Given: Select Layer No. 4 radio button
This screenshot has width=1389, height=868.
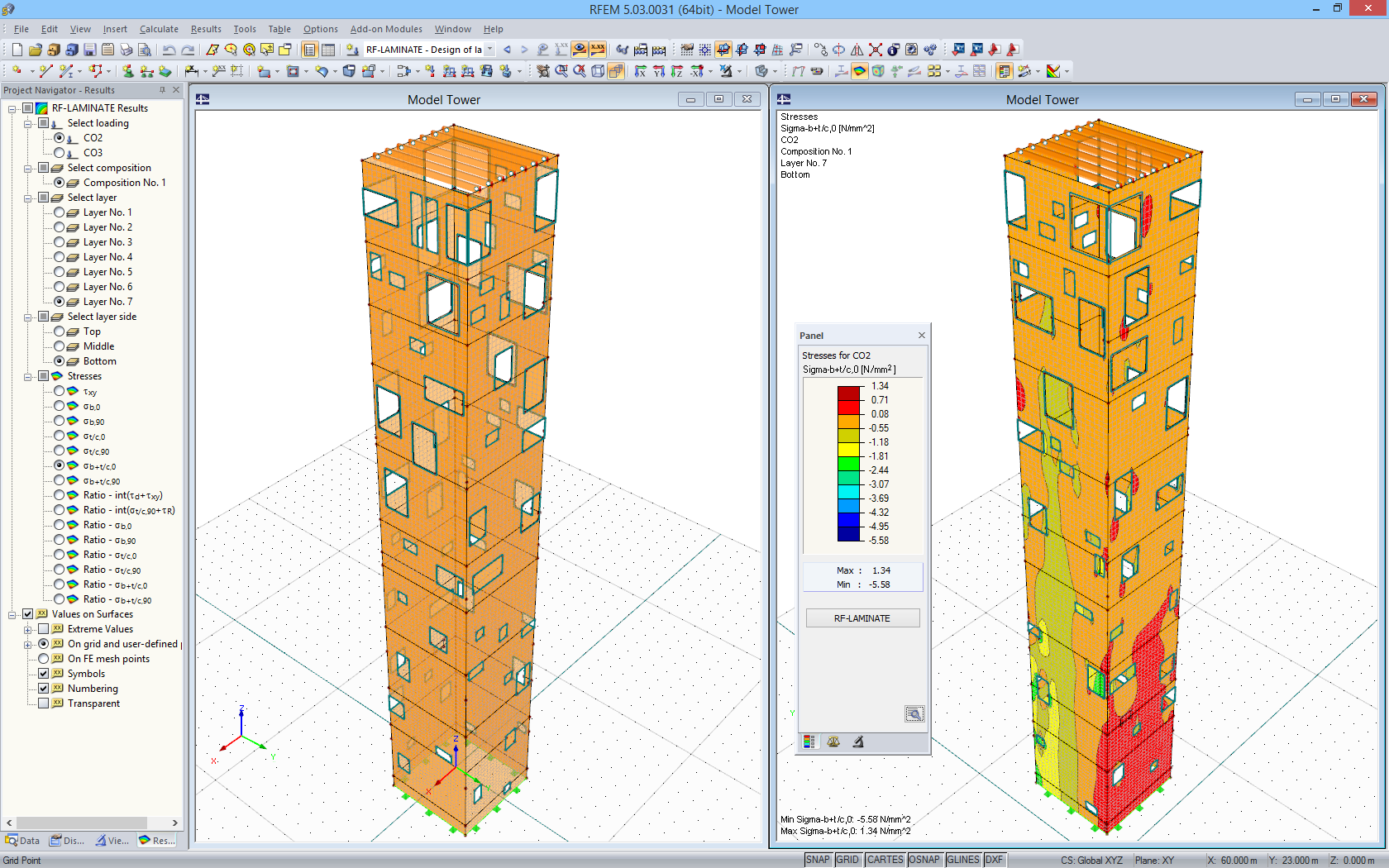Looking at the screenshot, I should (60, 257).
